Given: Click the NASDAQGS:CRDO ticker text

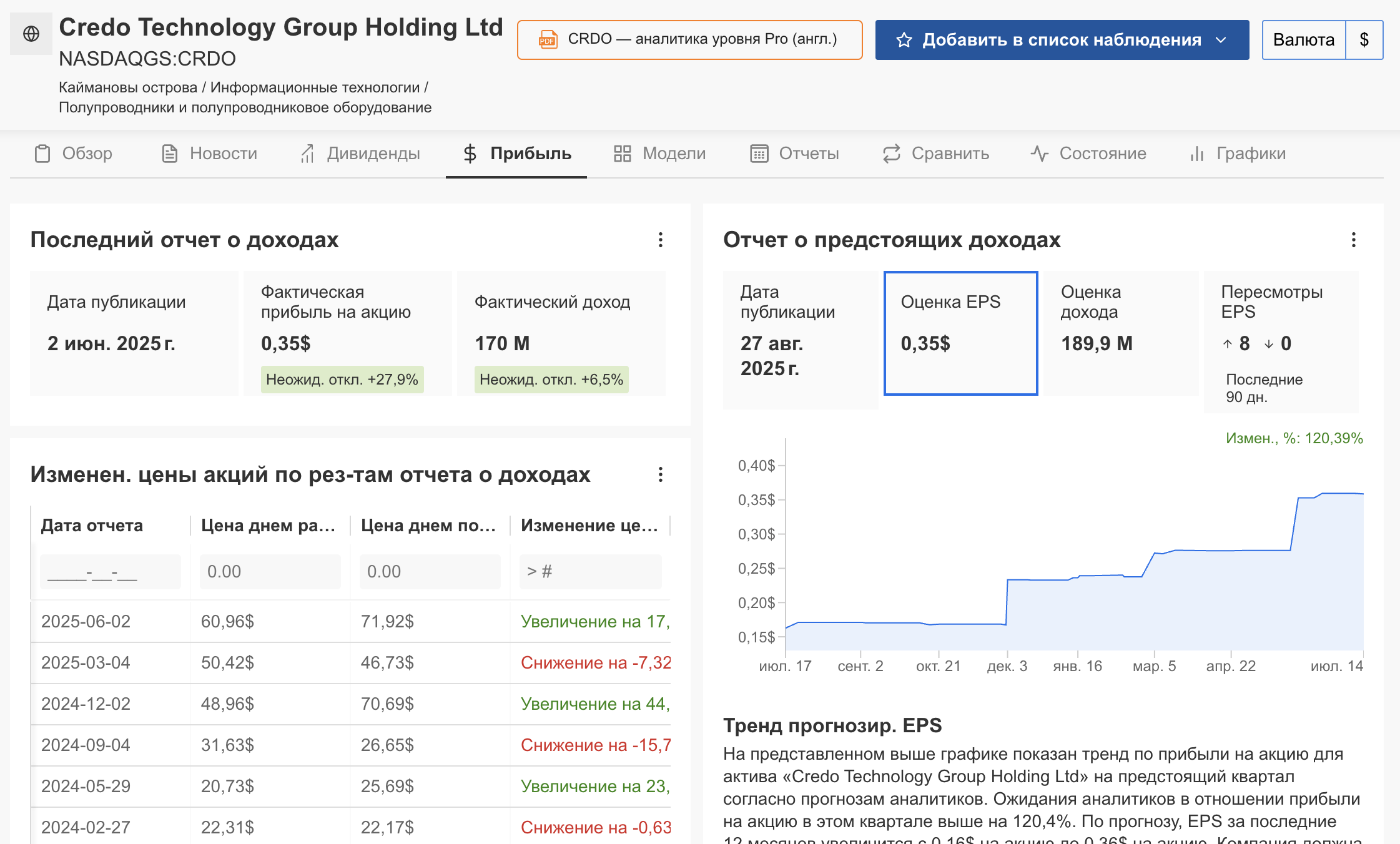Looking at the screenshot, I should [147, 59].
